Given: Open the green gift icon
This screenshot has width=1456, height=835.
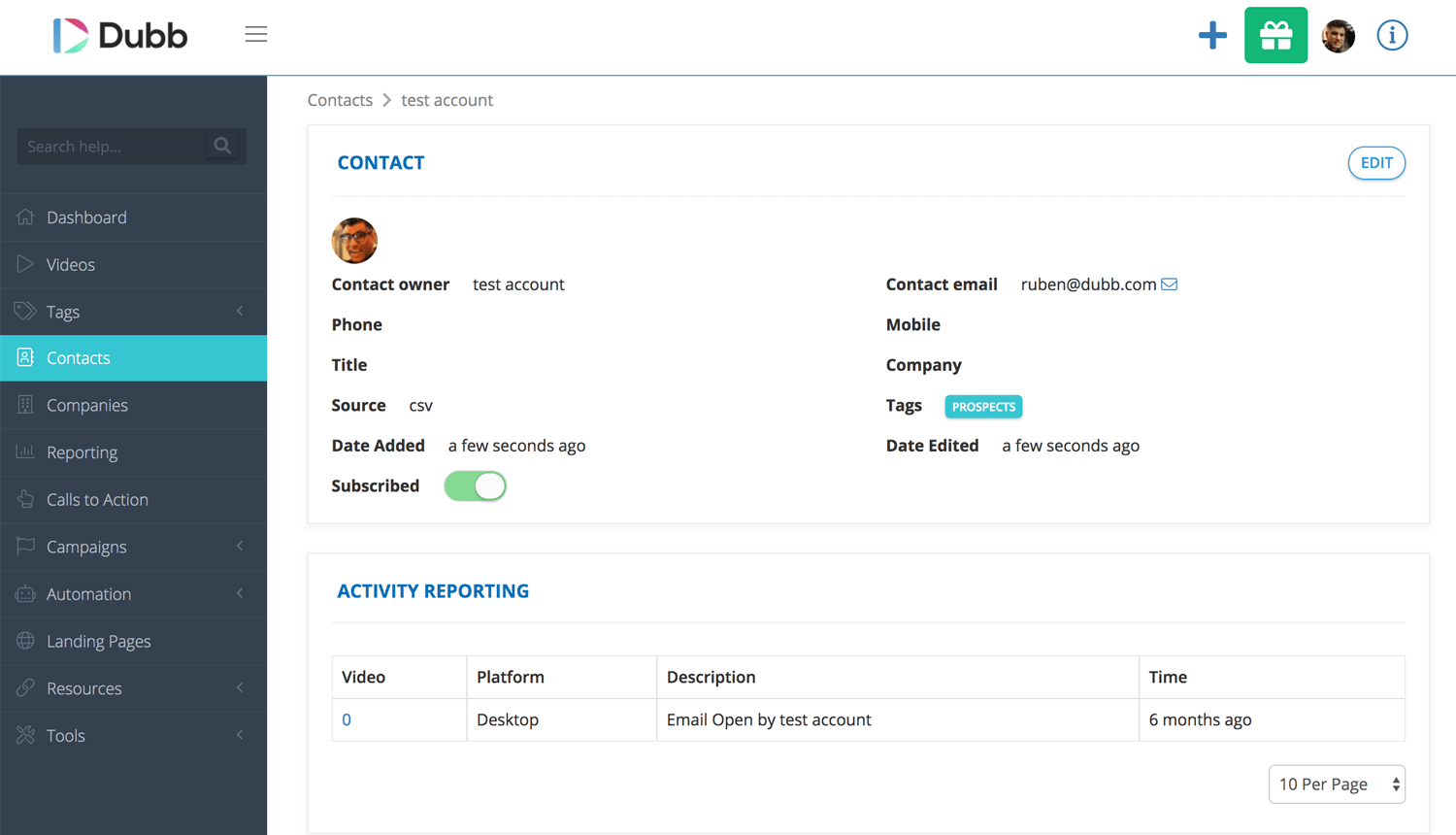Looking at the screenshot, I should coord(1275,36).
